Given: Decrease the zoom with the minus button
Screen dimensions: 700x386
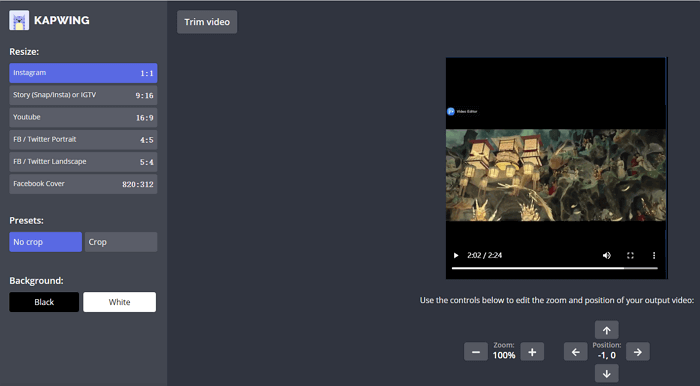Looking at the screenshot, I should click(x=476, y=352).
